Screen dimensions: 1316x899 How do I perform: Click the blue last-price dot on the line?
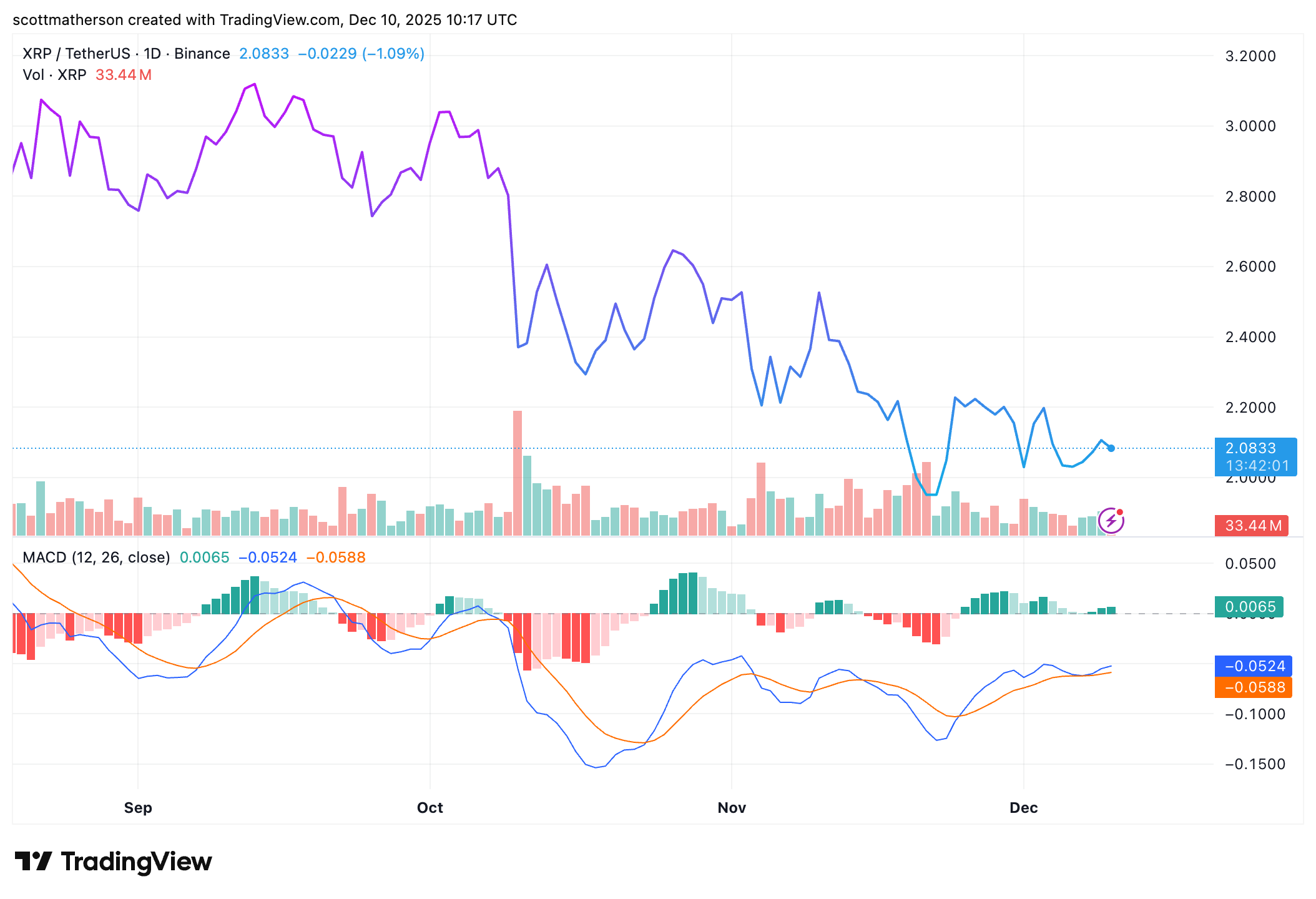[x=1111, y=448]
